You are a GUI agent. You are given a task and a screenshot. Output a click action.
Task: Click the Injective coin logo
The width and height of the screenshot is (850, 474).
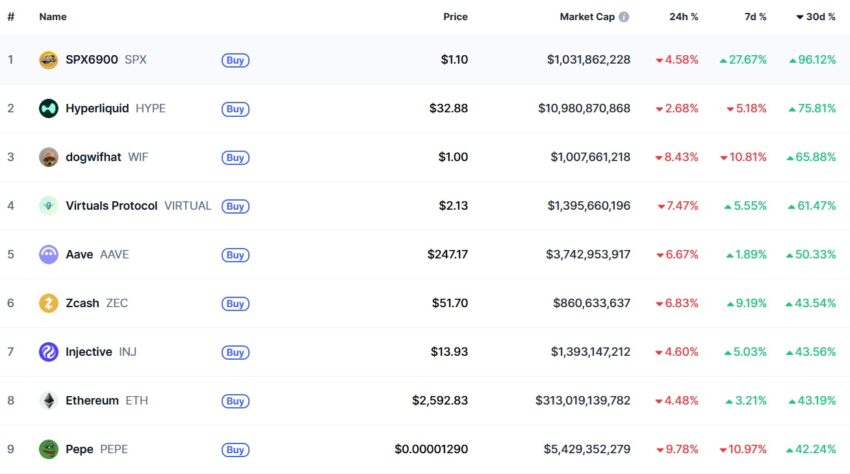pyautogui.click(x=48, y=352)
